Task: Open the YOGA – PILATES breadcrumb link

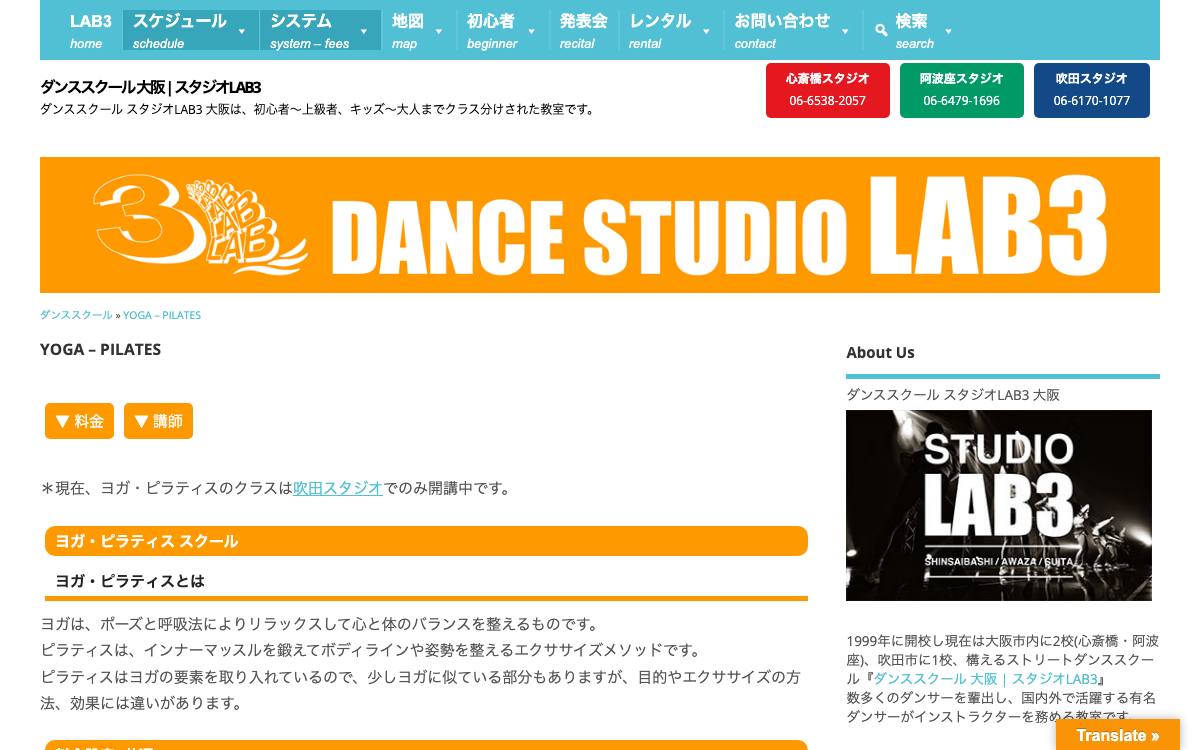Action: click(x=162, y=315)
